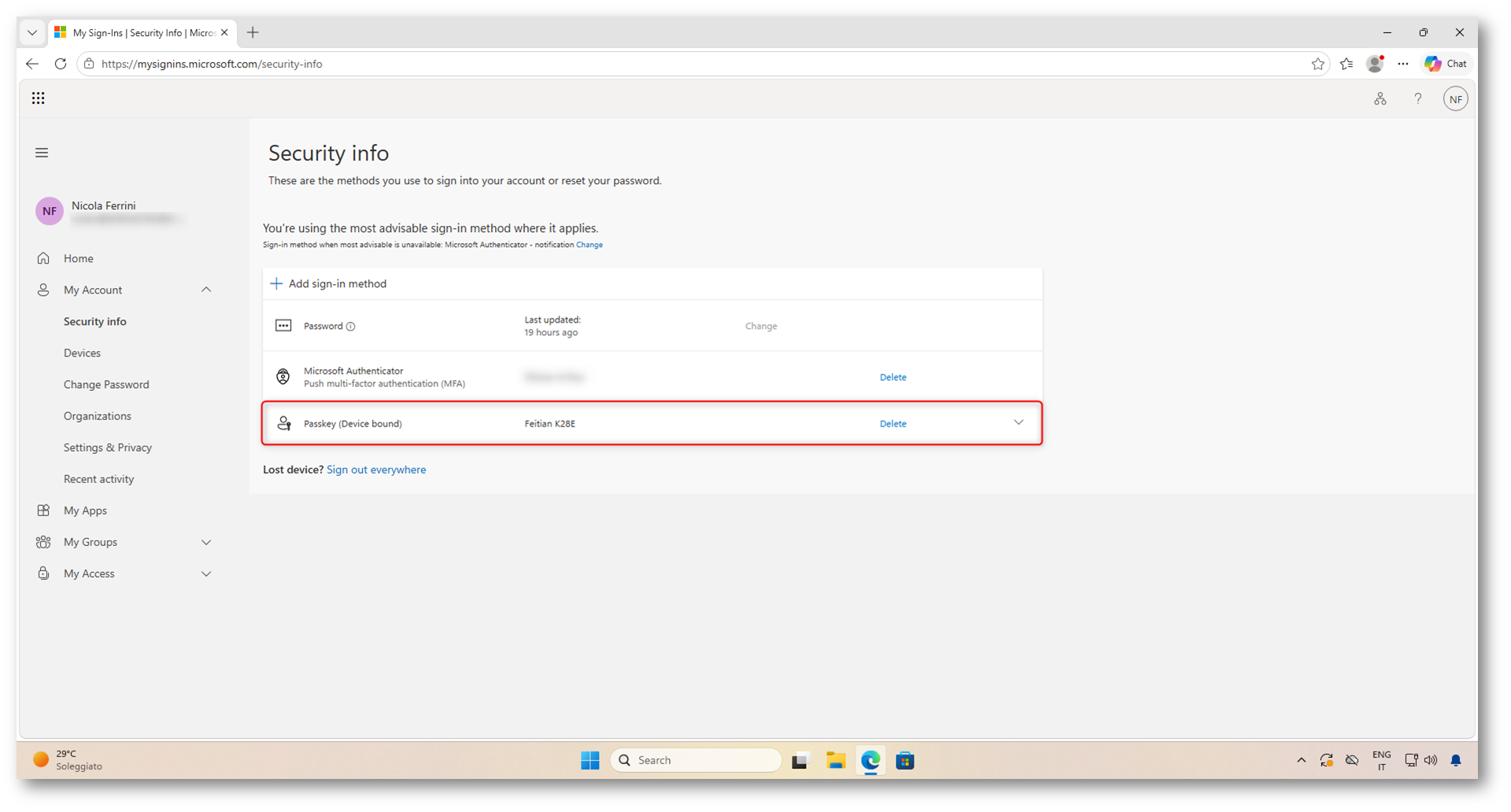Click Change in the Password row
Screen dimensions: 1511x812
pos(761,326)
